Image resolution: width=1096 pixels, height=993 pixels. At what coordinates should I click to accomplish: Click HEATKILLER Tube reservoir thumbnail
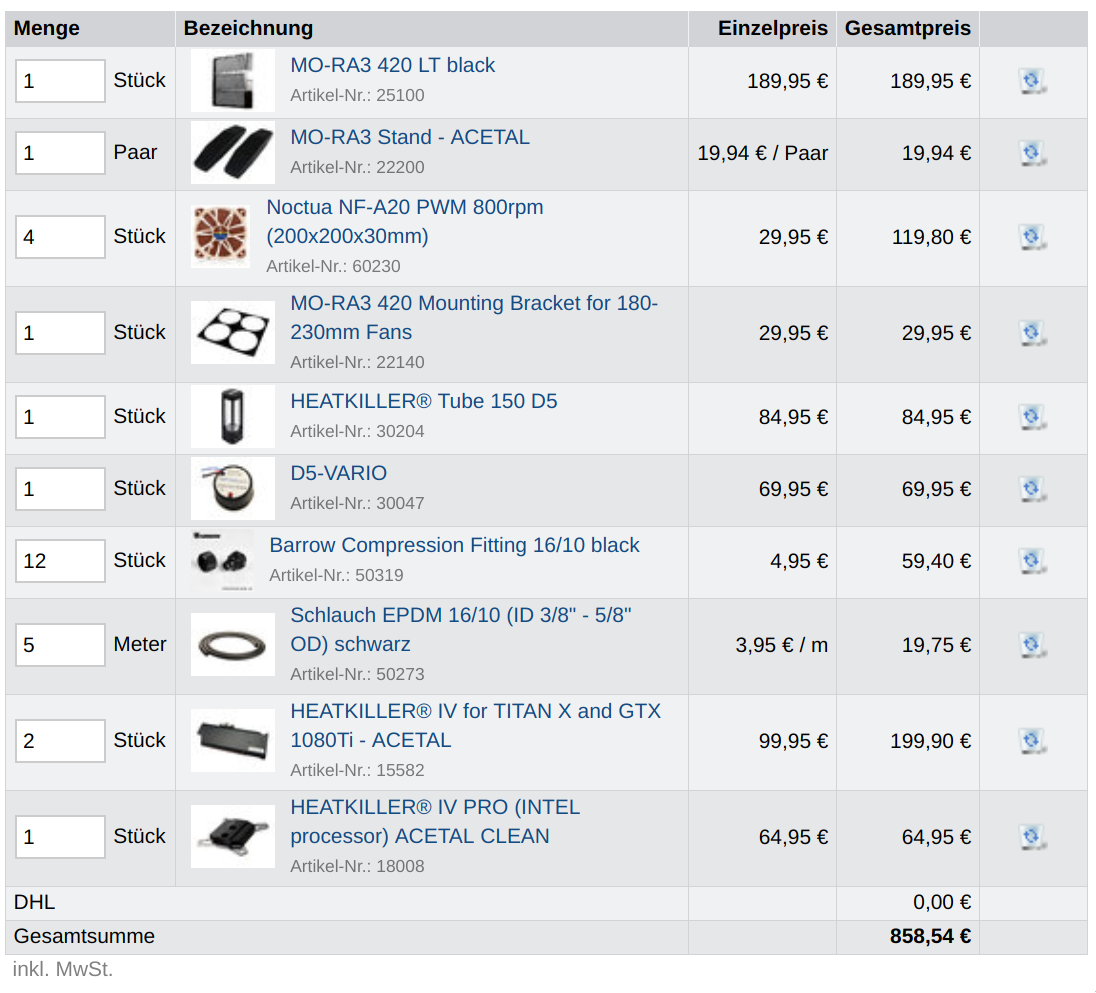pyautogui.click(x=233, y=417)
